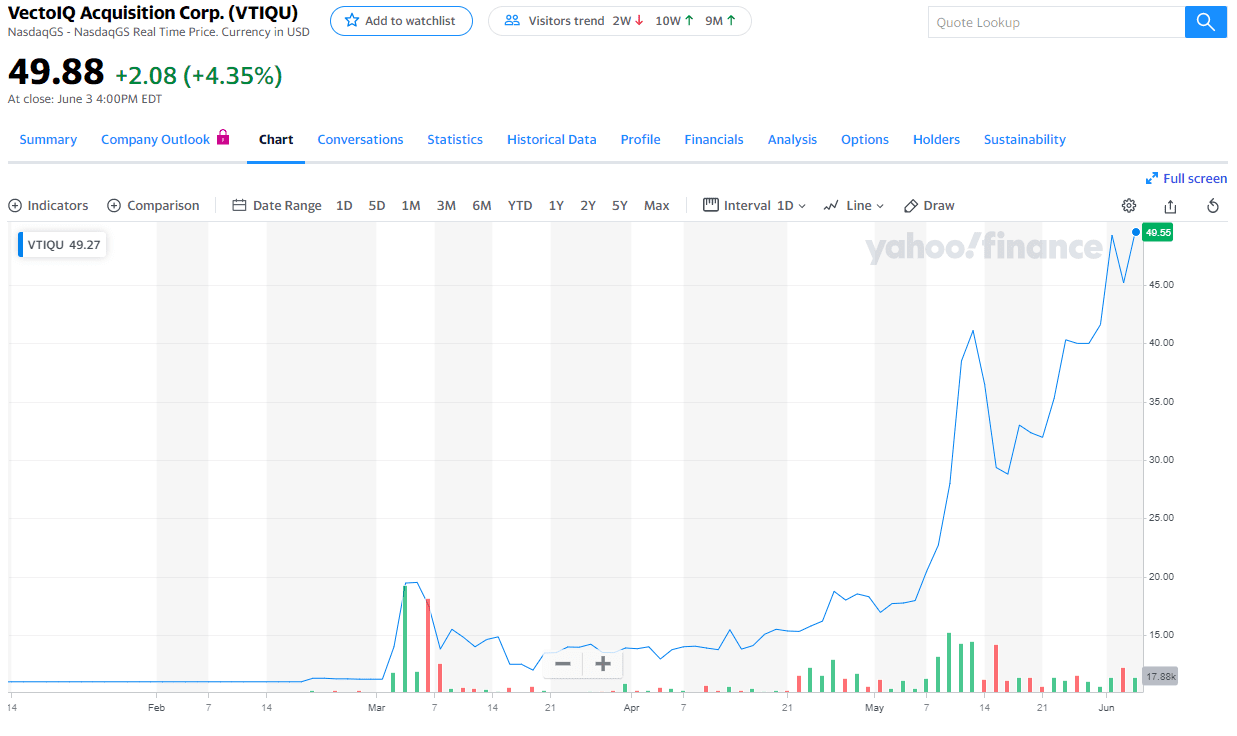Click the Comparison label text

pyautogui.click(x=163, y=206)
